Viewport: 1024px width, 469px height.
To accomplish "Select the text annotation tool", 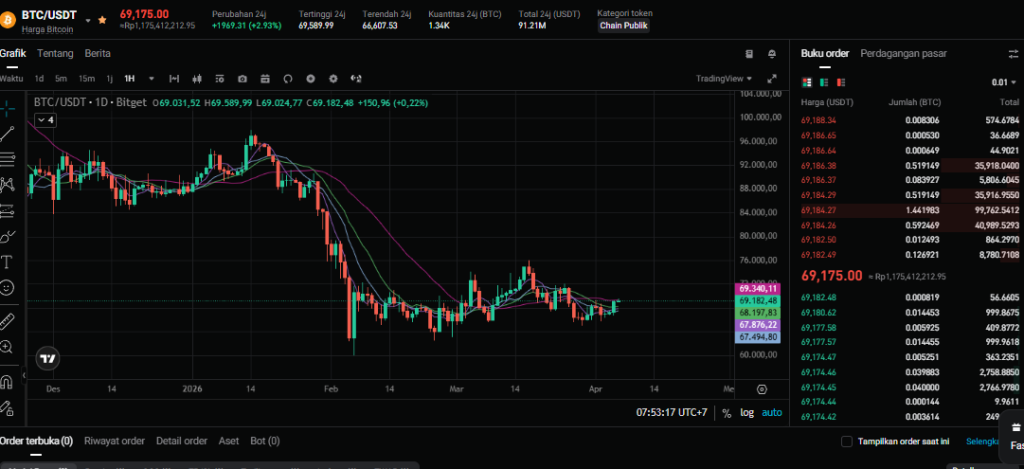I will pyautogui.click(x=7, y=262).
